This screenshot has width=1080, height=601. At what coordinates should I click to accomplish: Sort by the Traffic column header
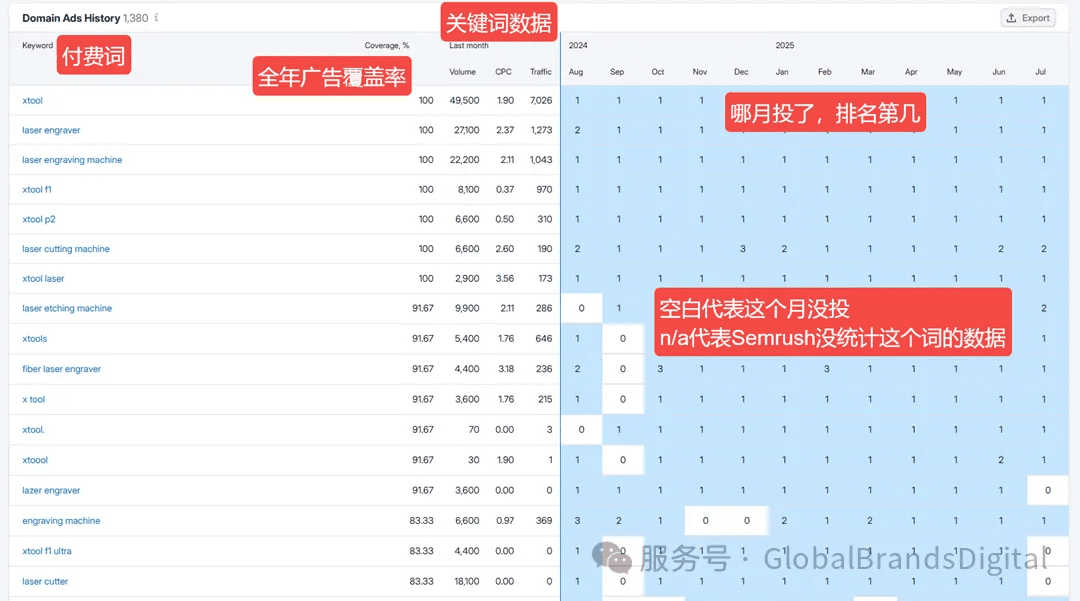541,72
